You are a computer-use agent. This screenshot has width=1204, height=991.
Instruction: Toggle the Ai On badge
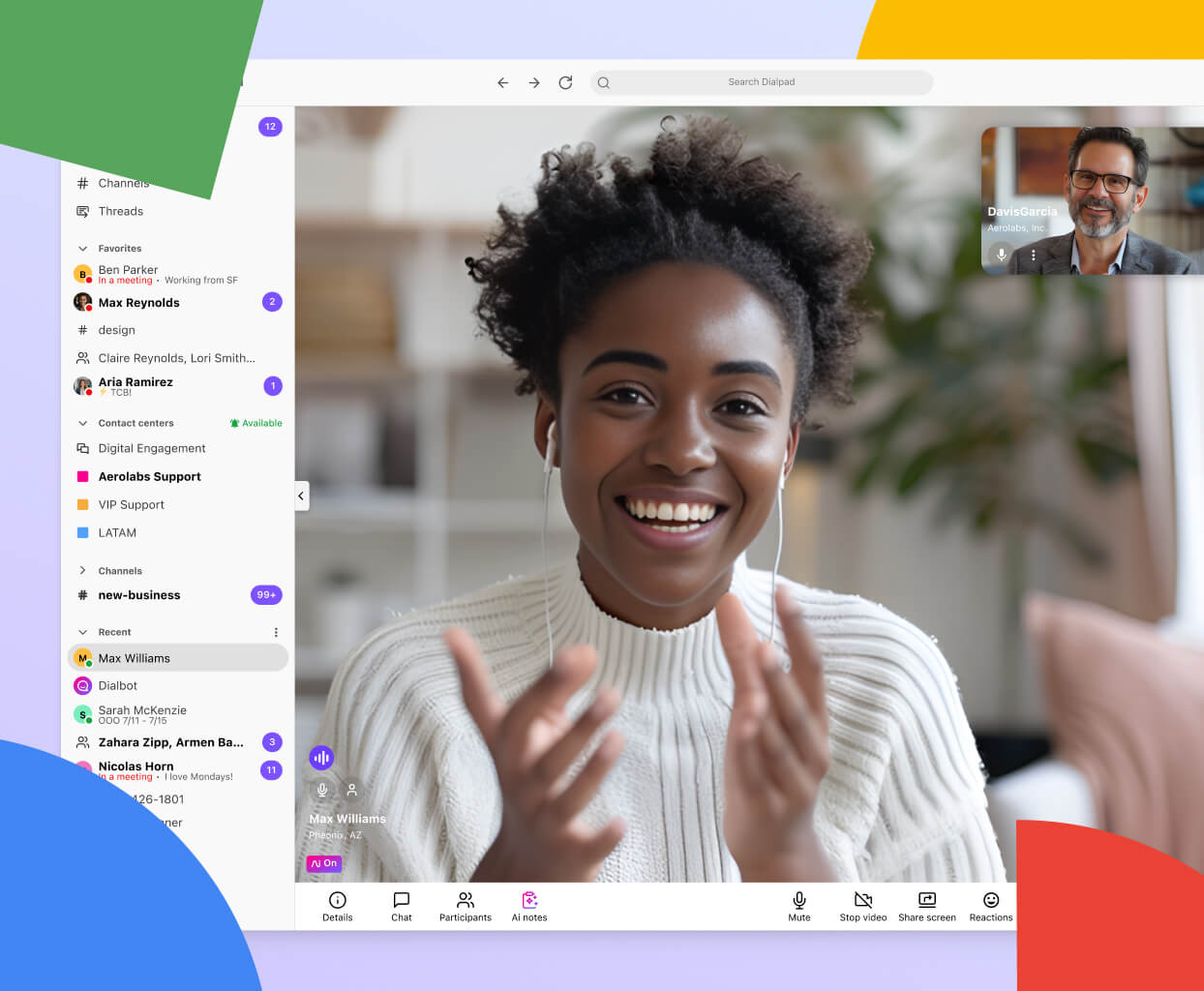pos(323,863)
